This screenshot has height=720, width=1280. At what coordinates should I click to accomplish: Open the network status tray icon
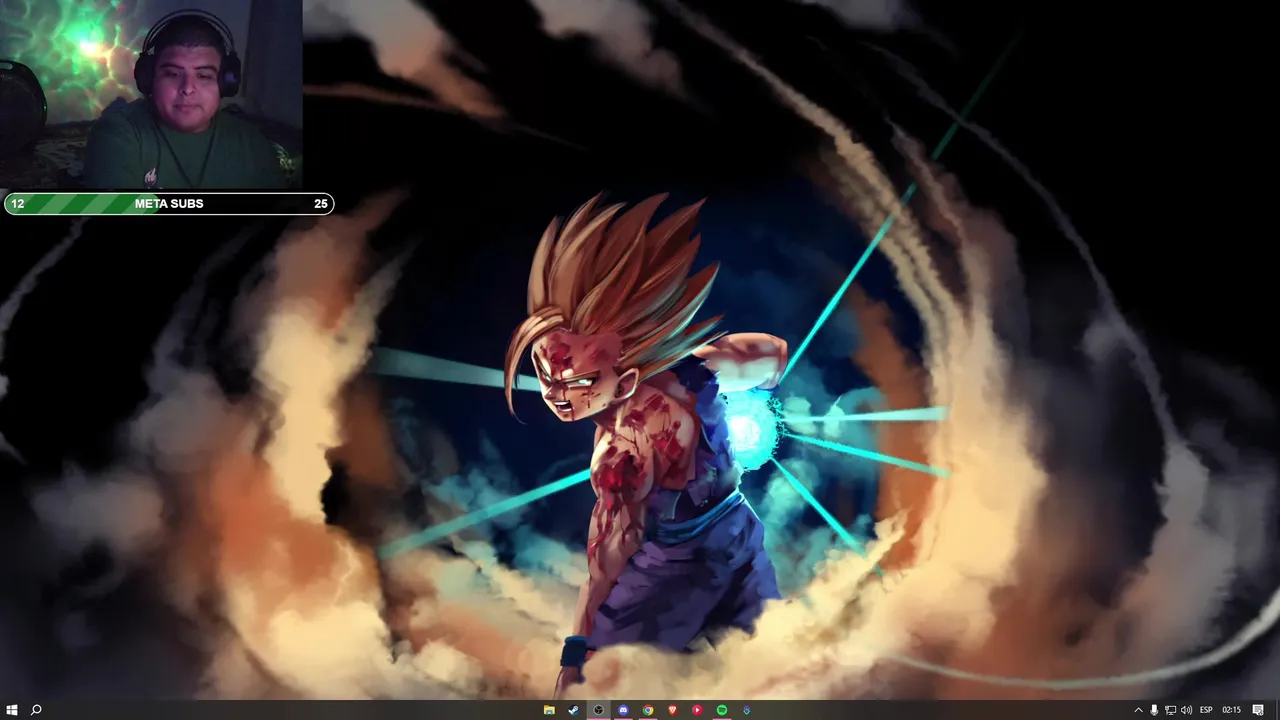click(x=1170, y=710)
